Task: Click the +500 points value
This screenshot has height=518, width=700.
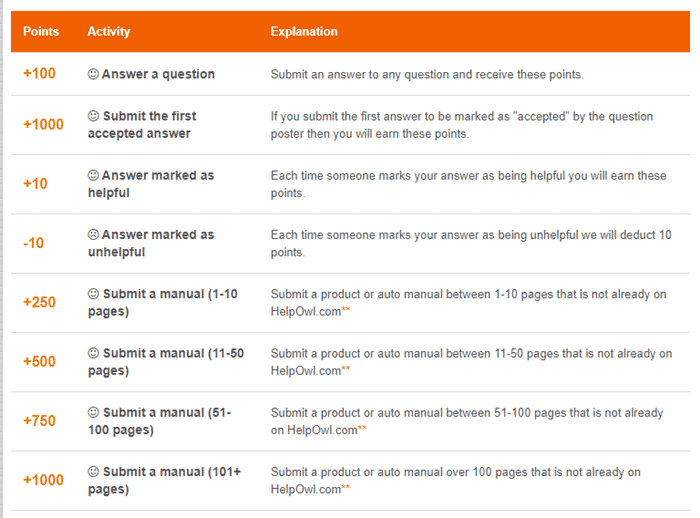Action: click(39, 361)
